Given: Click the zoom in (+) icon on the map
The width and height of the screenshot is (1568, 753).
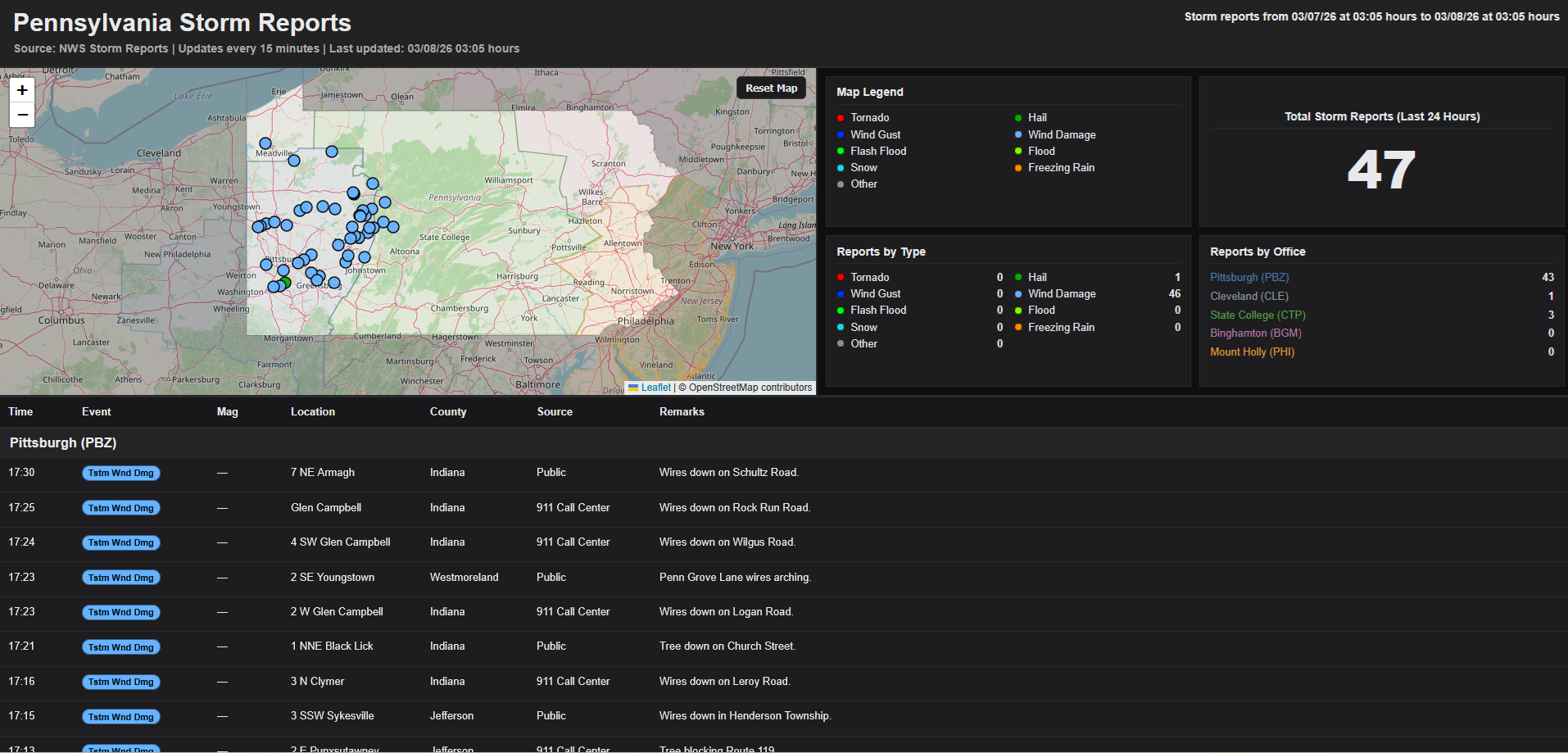Looking at the screenshot, I should pos(22,90).
